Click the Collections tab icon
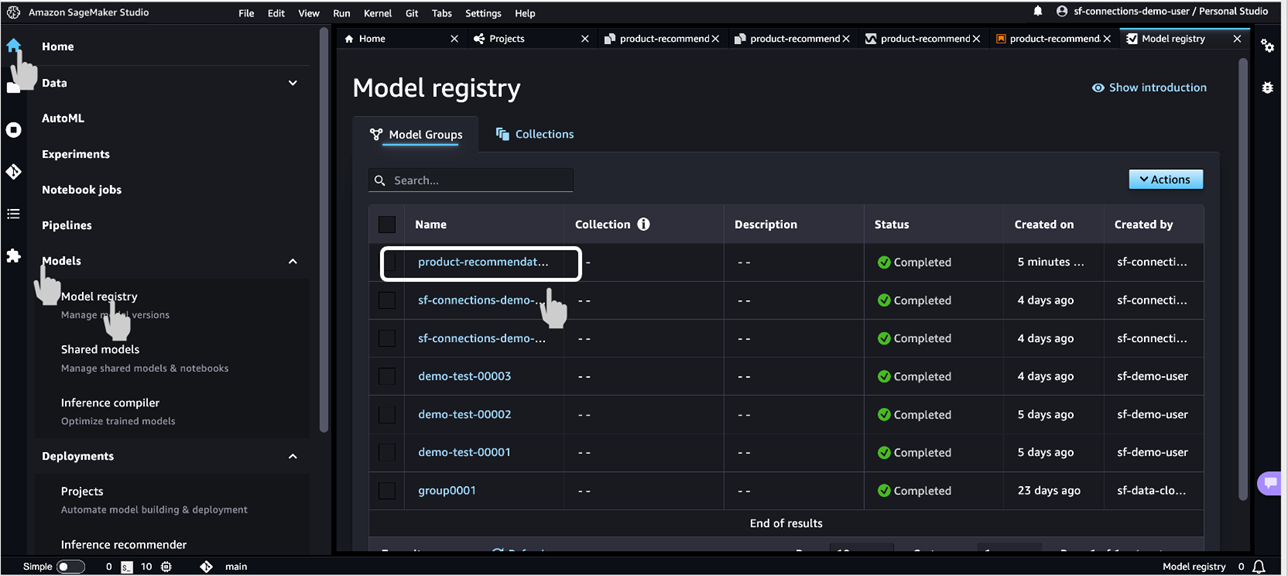The height and width of the screenshot is (576, 1288). tap(503, 134)
